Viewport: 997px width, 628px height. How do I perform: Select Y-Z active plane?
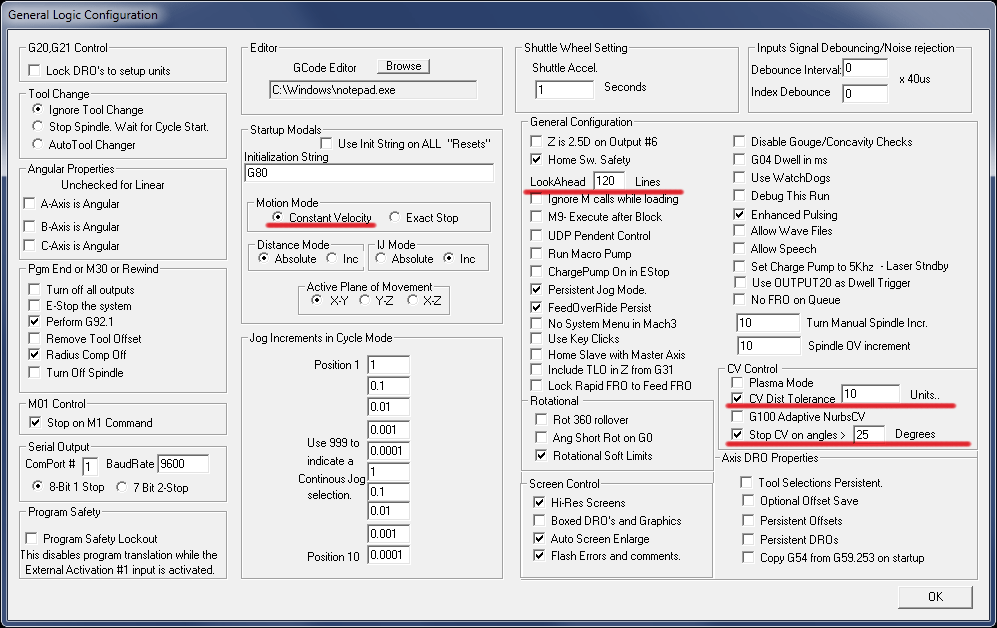(x=364, y=299)
